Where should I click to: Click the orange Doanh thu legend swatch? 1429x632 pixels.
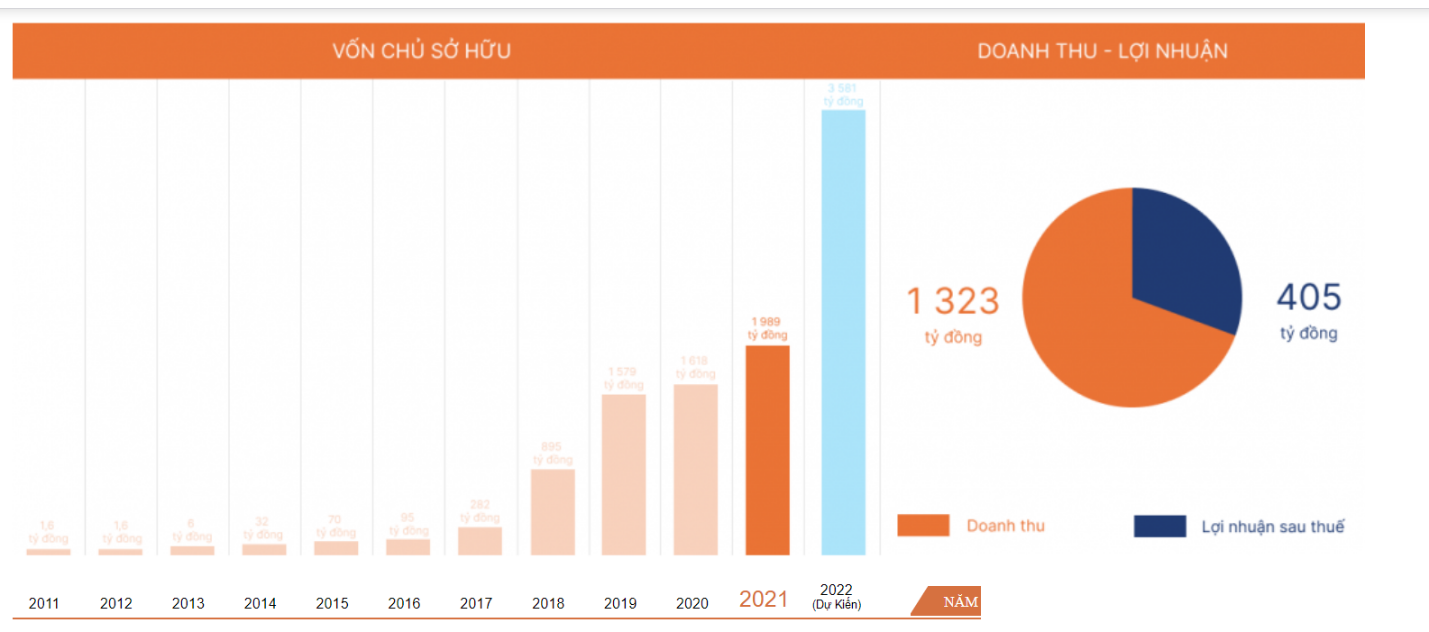(x=922, y=525)
